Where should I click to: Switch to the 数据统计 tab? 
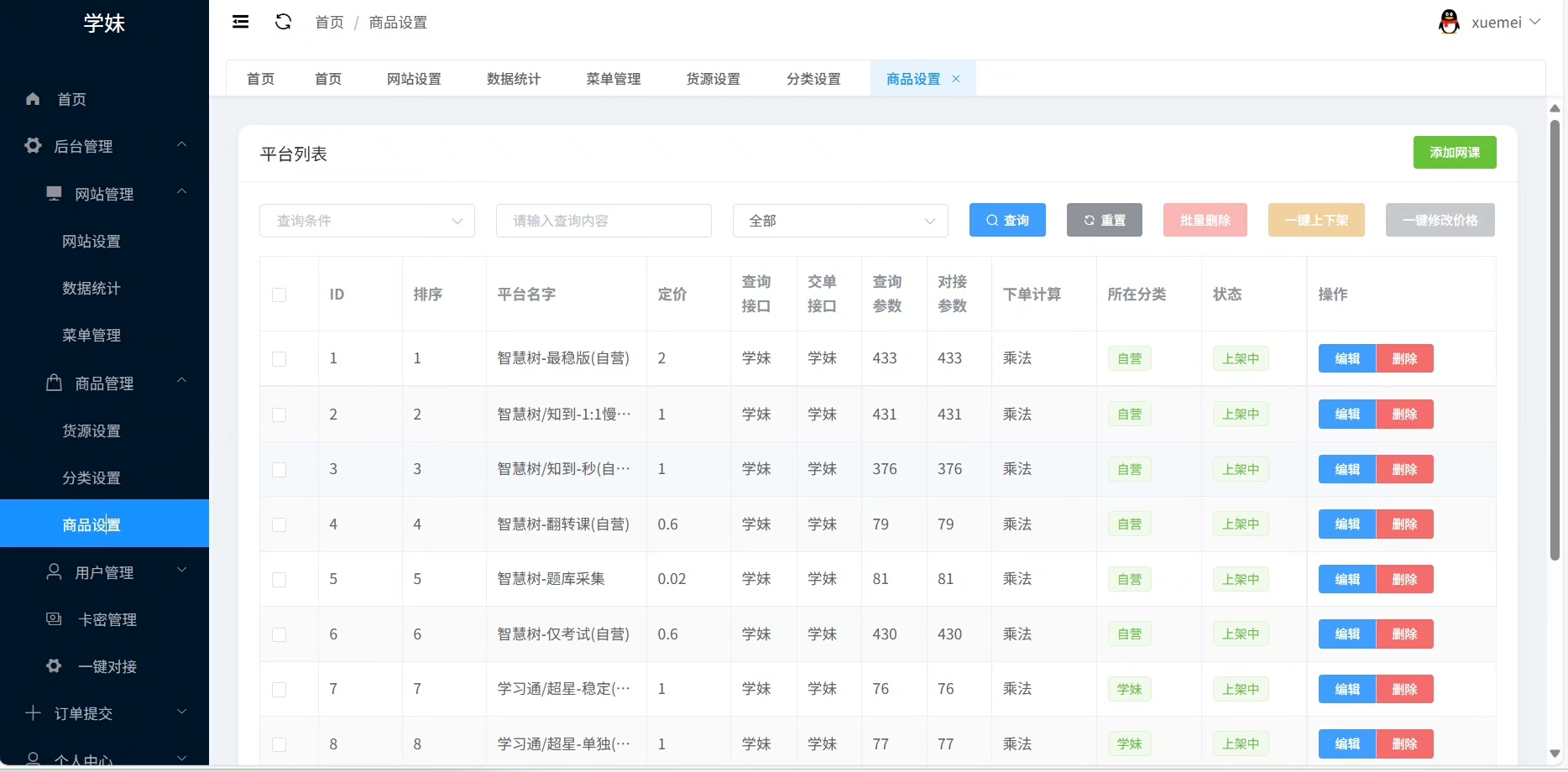(514, 79)
